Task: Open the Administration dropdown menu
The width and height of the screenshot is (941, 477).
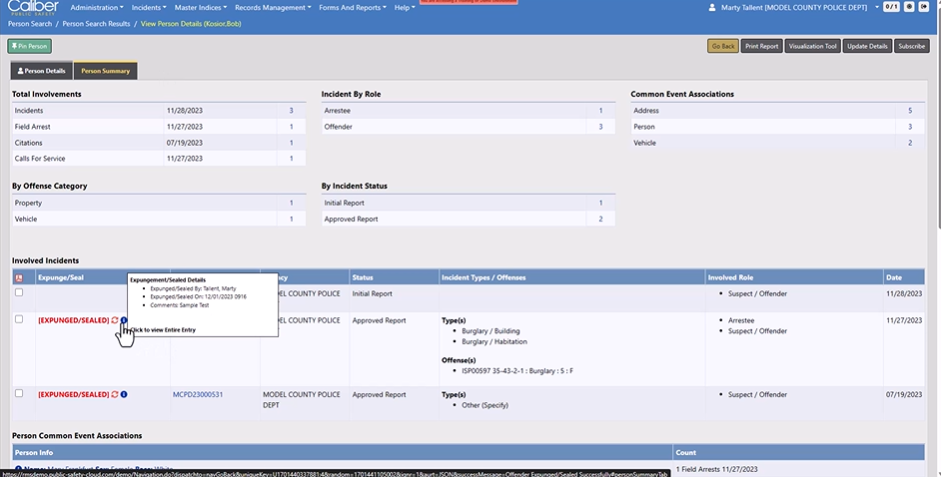Action: [x=96, y=7]
